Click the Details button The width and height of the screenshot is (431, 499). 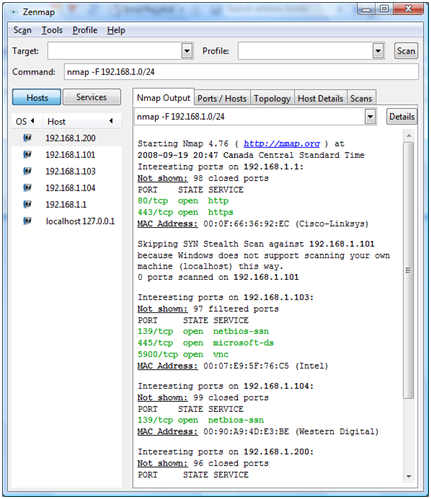[x=402, y=117]
